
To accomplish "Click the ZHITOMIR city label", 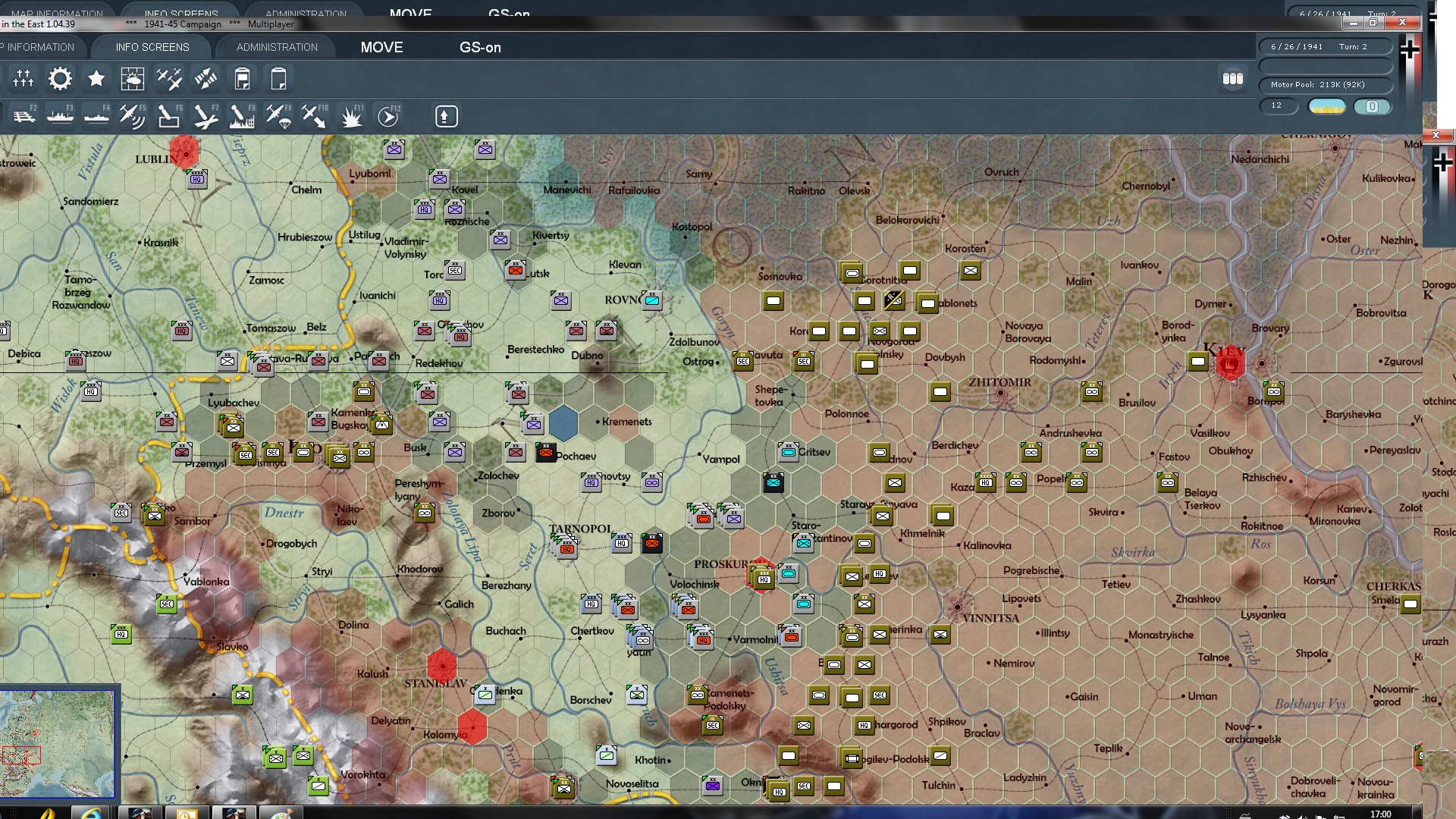I will (x=999, y=382).
